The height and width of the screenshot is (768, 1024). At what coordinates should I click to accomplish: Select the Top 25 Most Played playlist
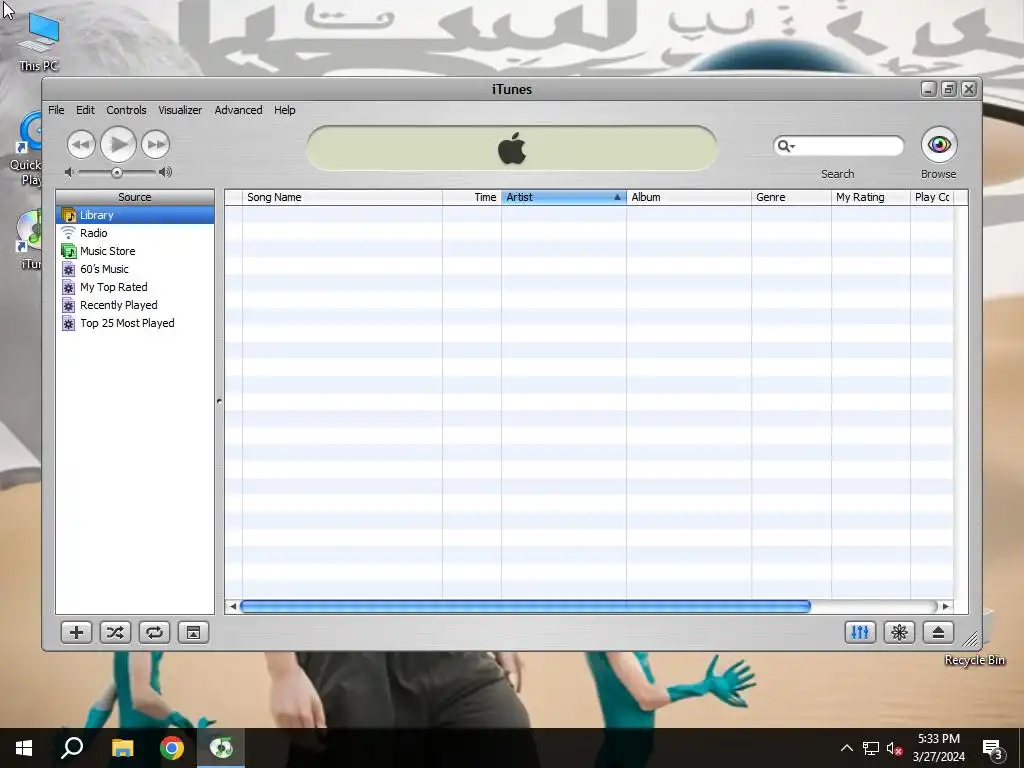coord(135,323)
